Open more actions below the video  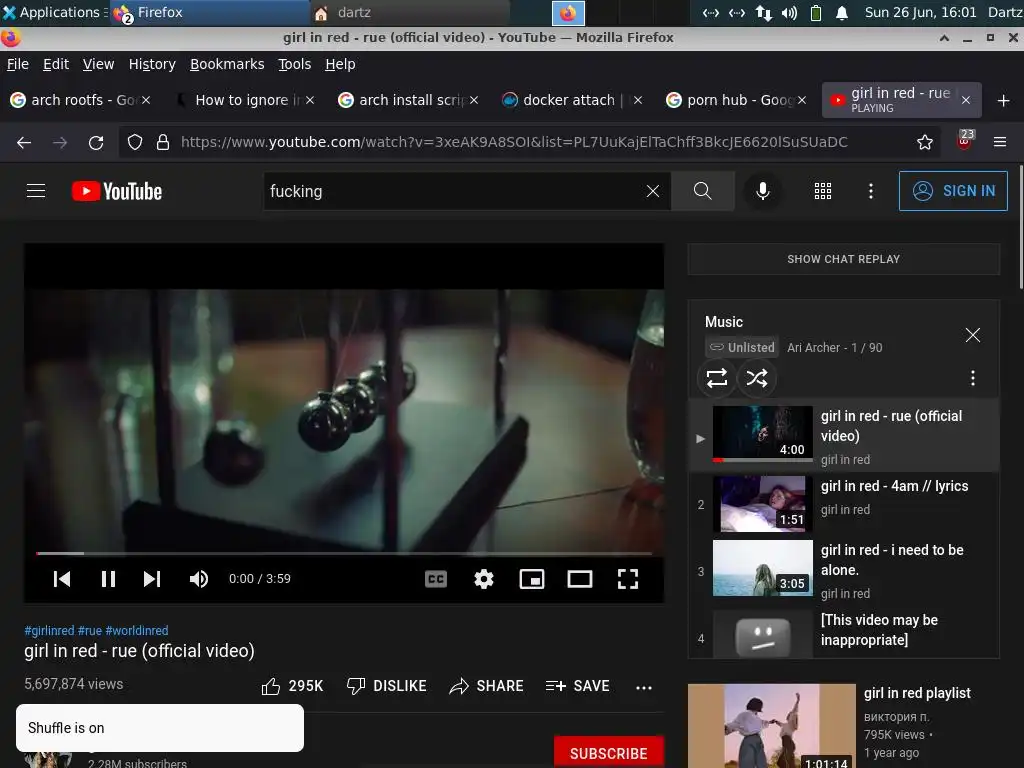click(644, 687)
